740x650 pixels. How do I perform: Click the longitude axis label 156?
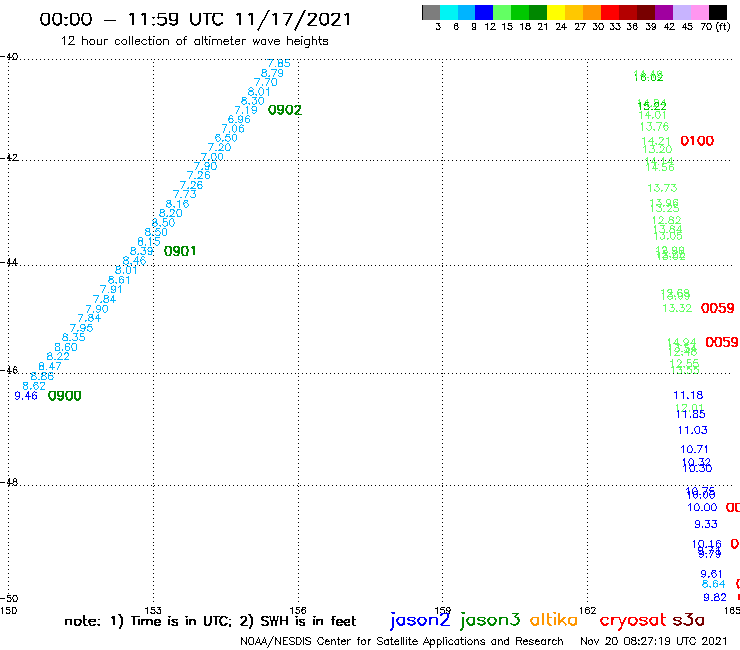(x=298, y=611)
